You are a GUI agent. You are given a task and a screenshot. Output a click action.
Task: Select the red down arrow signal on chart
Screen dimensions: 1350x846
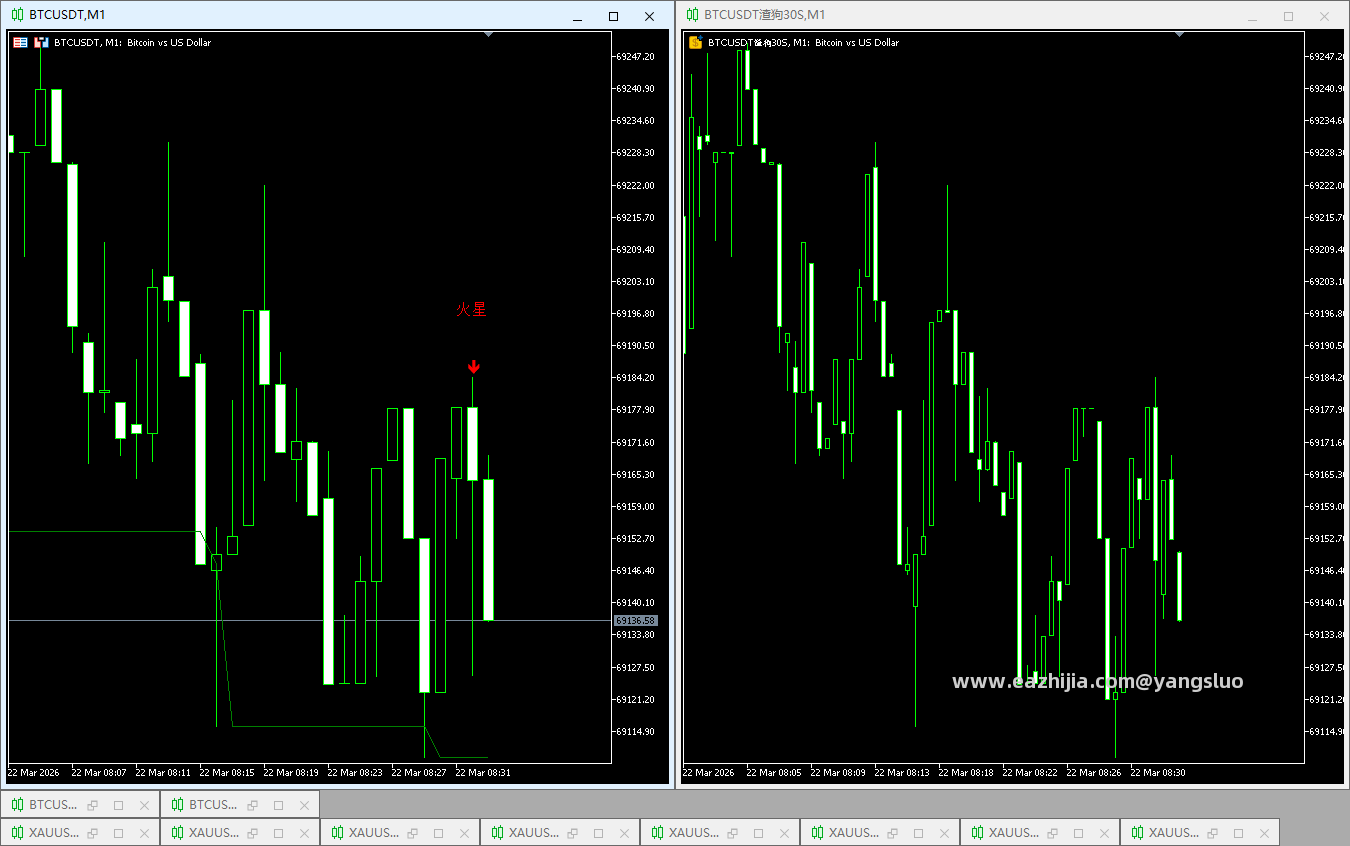(x=474, y=367)
